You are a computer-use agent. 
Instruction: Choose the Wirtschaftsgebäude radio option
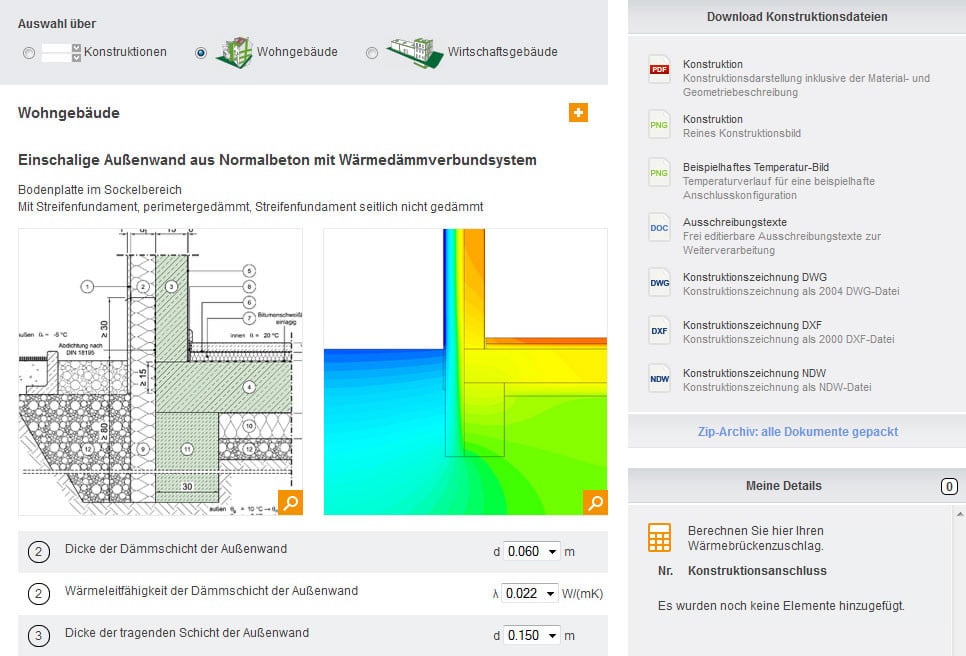371,53
